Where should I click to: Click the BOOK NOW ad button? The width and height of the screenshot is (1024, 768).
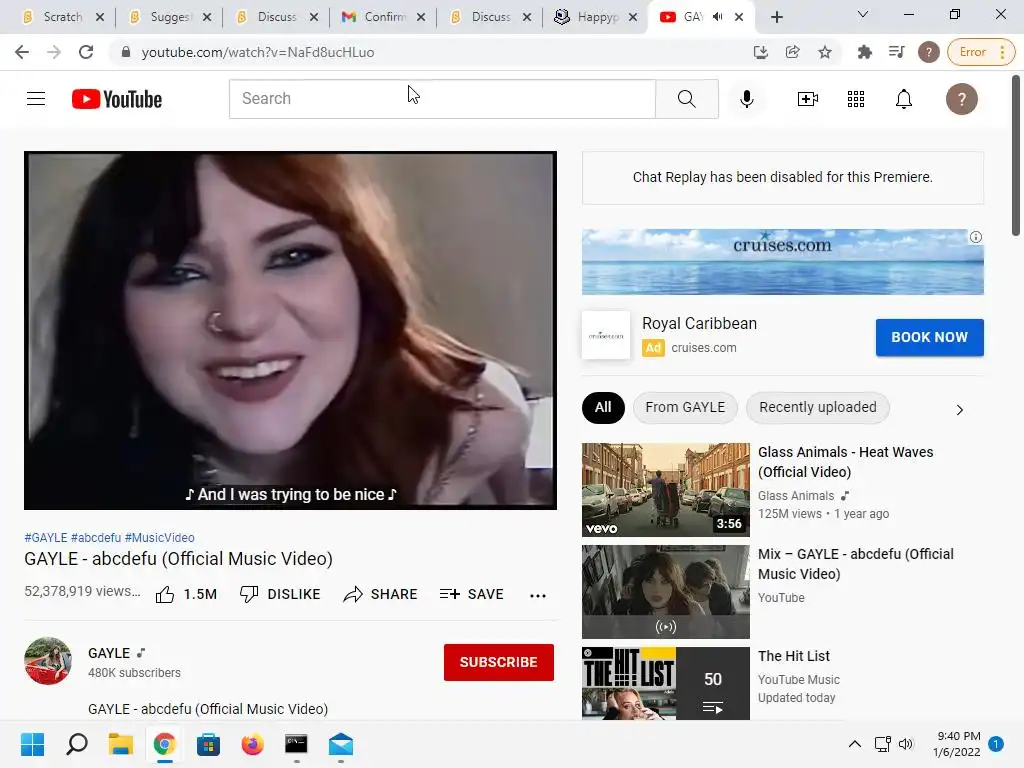tap(929, 338)
